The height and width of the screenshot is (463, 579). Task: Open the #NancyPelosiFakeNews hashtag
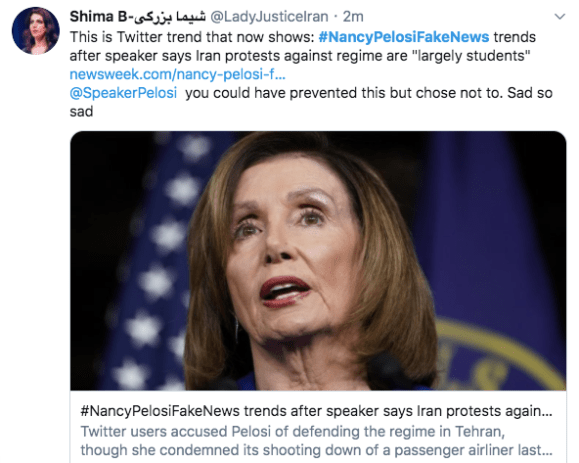[x=404, y=37]
